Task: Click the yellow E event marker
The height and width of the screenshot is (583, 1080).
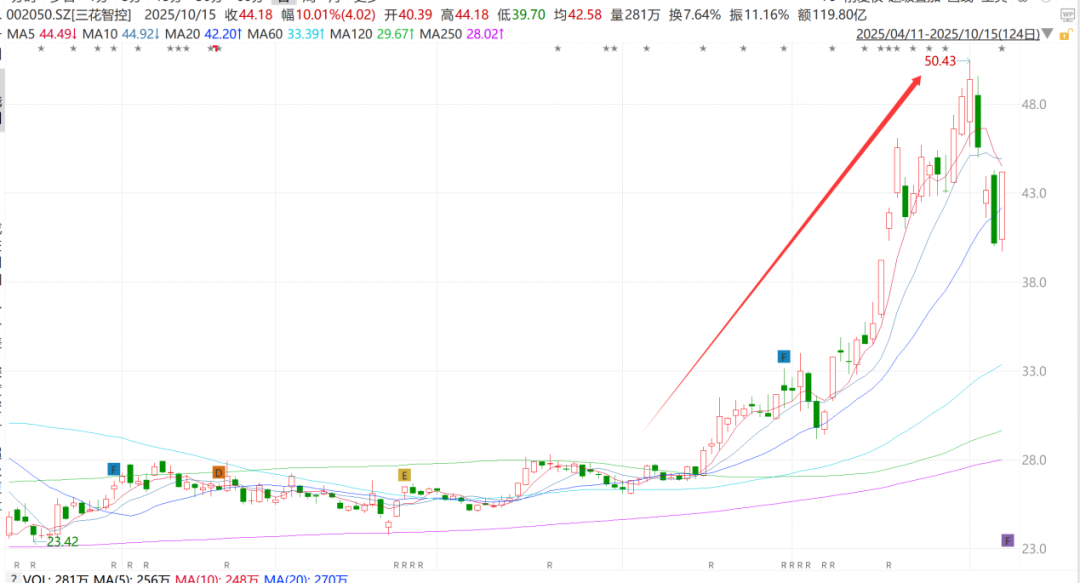Action: (404, 475)
